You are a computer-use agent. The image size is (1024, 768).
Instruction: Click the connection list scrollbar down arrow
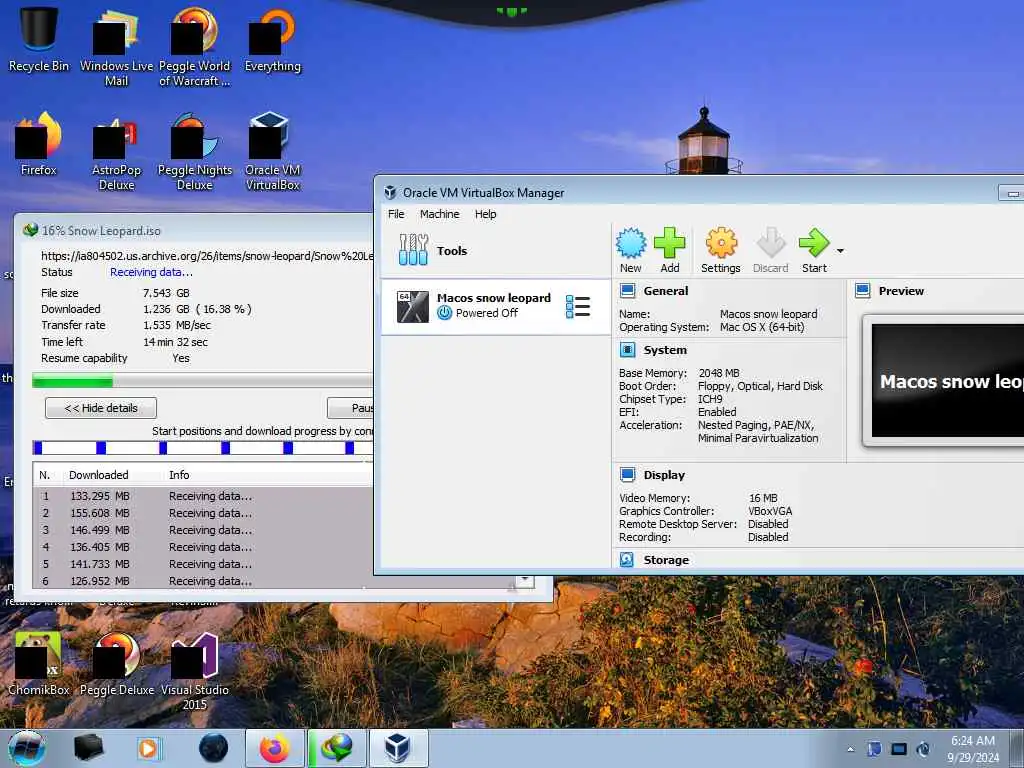click(524, 581)
